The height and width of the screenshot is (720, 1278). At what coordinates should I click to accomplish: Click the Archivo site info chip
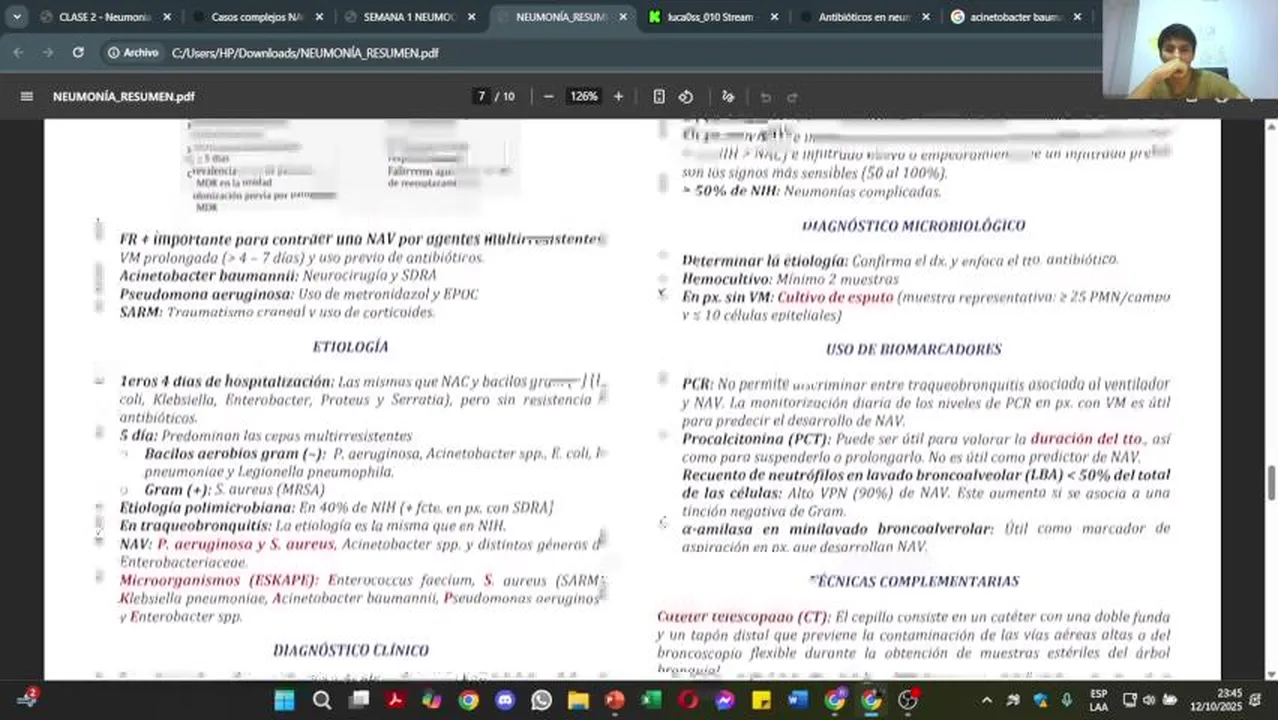tap(133, 52)
